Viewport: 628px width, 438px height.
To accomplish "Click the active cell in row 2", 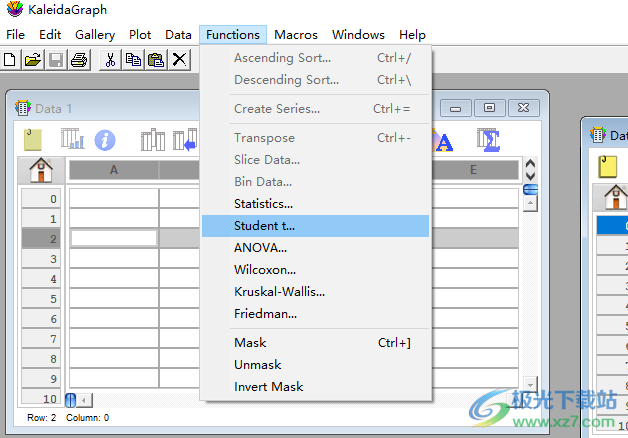I will [114, 238].
